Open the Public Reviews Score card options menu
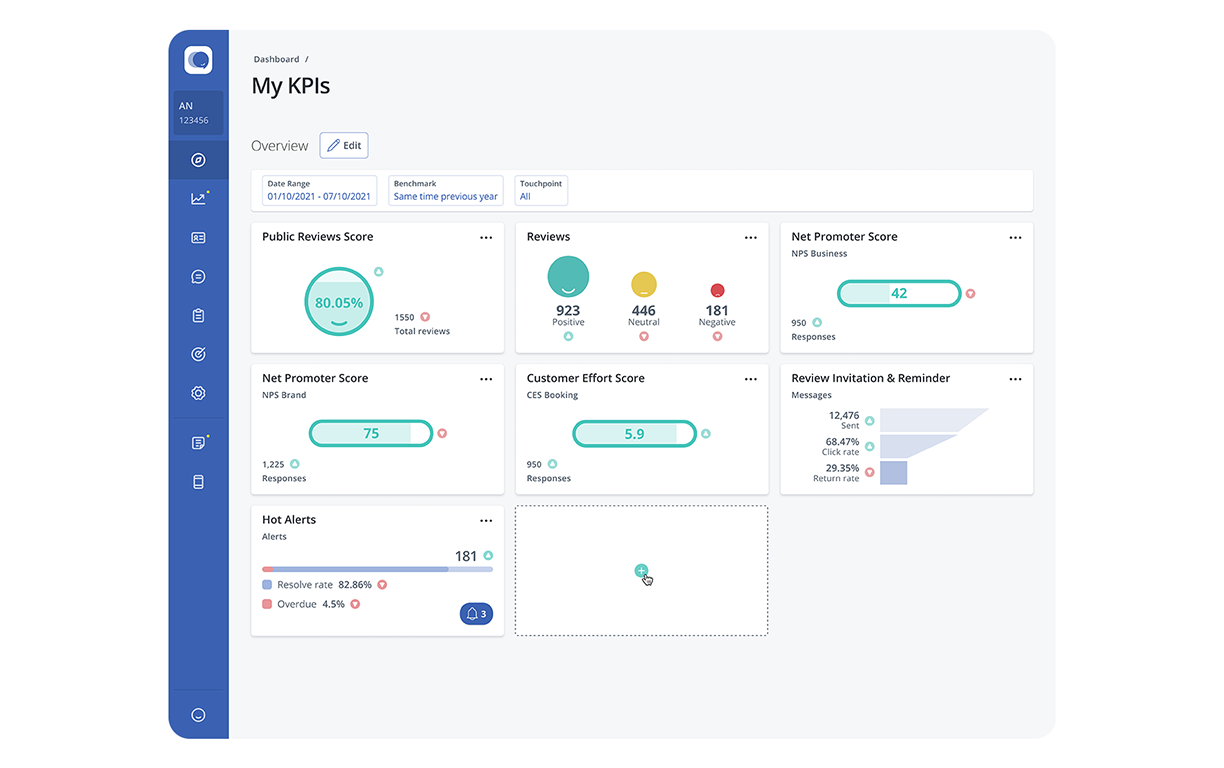Viewport: 1224px width, 768px height. coord(486,237)
